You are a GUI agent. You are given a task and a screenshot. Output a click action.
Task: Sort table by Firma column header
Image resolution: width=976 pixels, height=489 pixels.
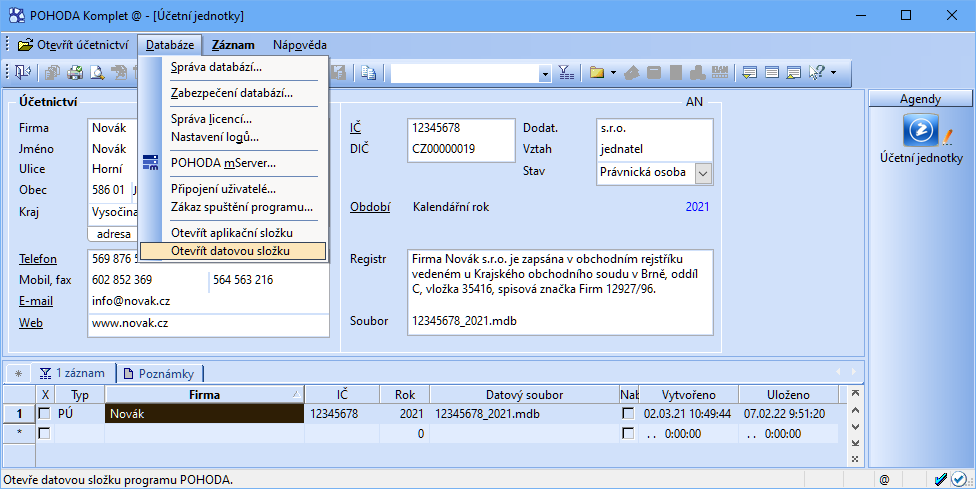coord(204,395)
